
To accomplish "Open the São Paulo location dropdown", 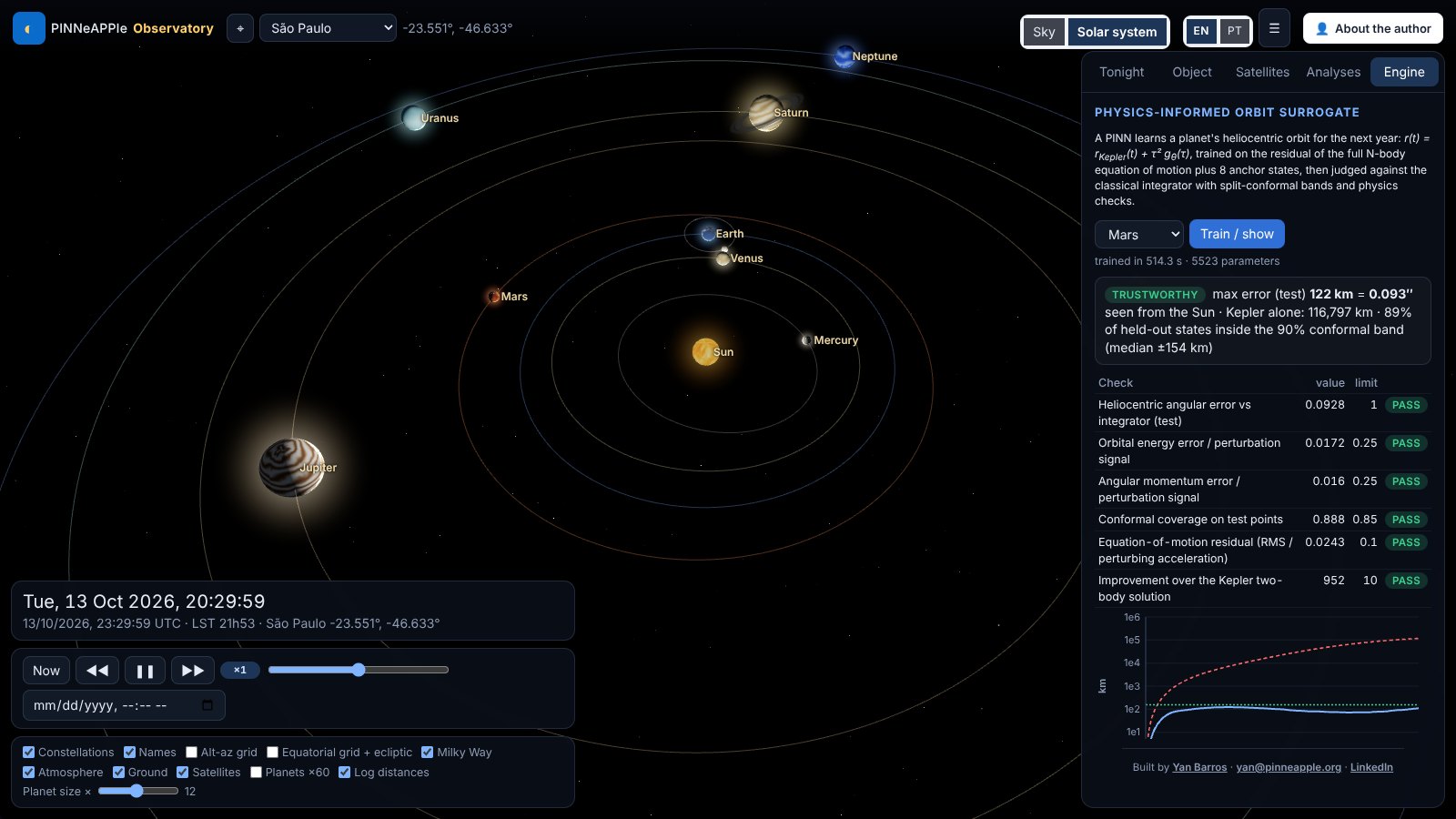I will pyautogui.click(x=328, y=28).
